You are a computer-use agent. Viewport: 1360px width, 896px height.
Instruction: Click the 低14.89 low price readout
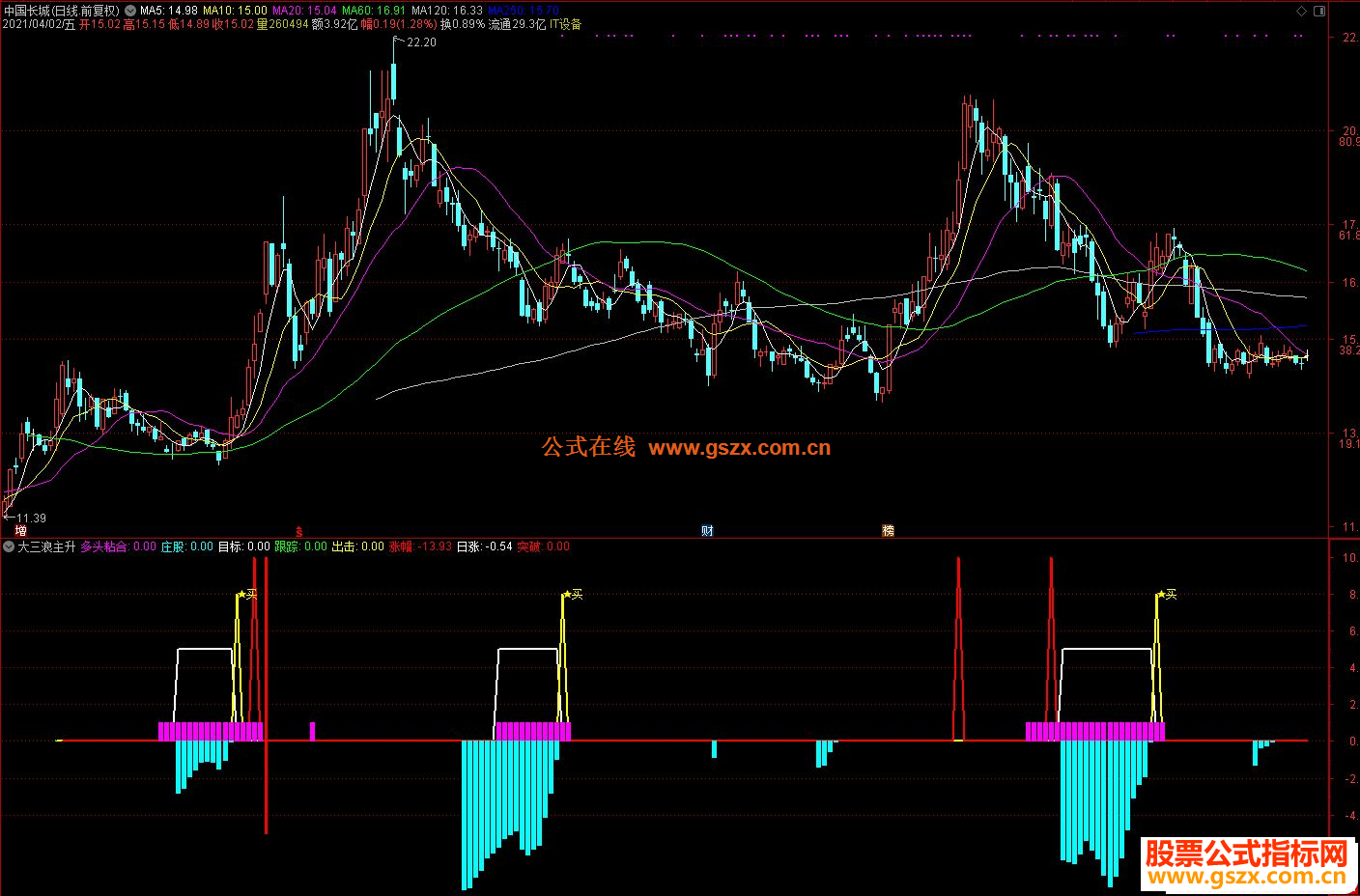point(188,24)
